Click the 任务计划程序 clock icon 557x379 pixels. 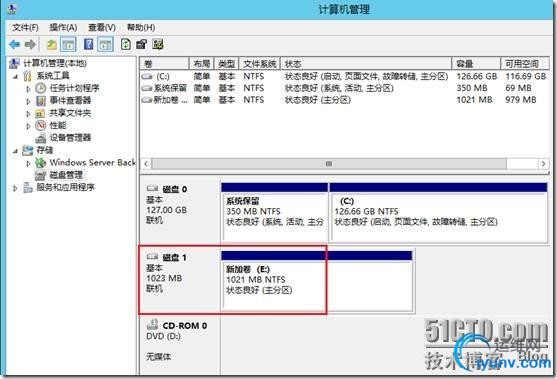tap(41, 88)
